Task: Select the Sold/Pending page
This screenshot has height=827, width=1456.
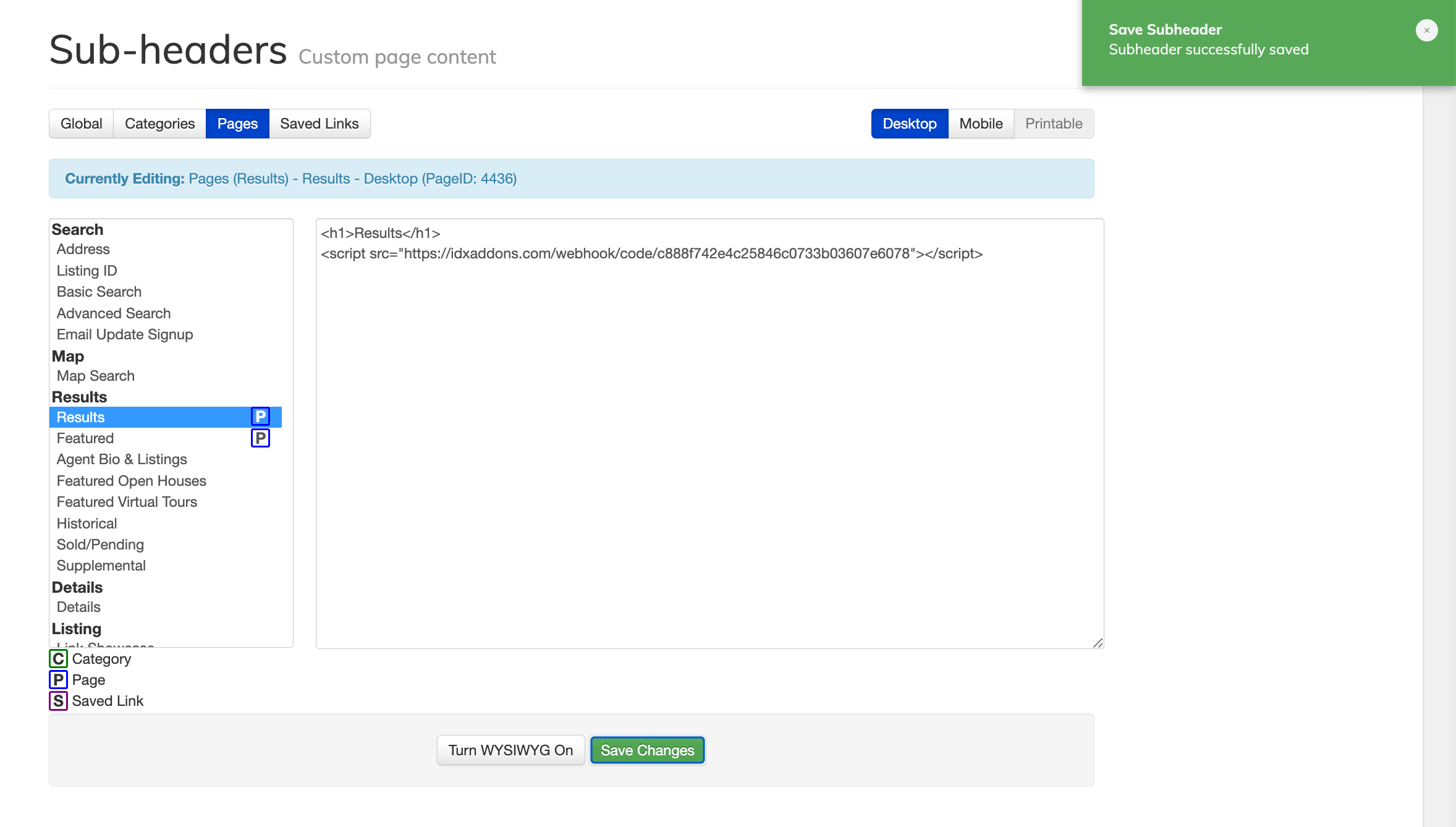Action: 100,545
